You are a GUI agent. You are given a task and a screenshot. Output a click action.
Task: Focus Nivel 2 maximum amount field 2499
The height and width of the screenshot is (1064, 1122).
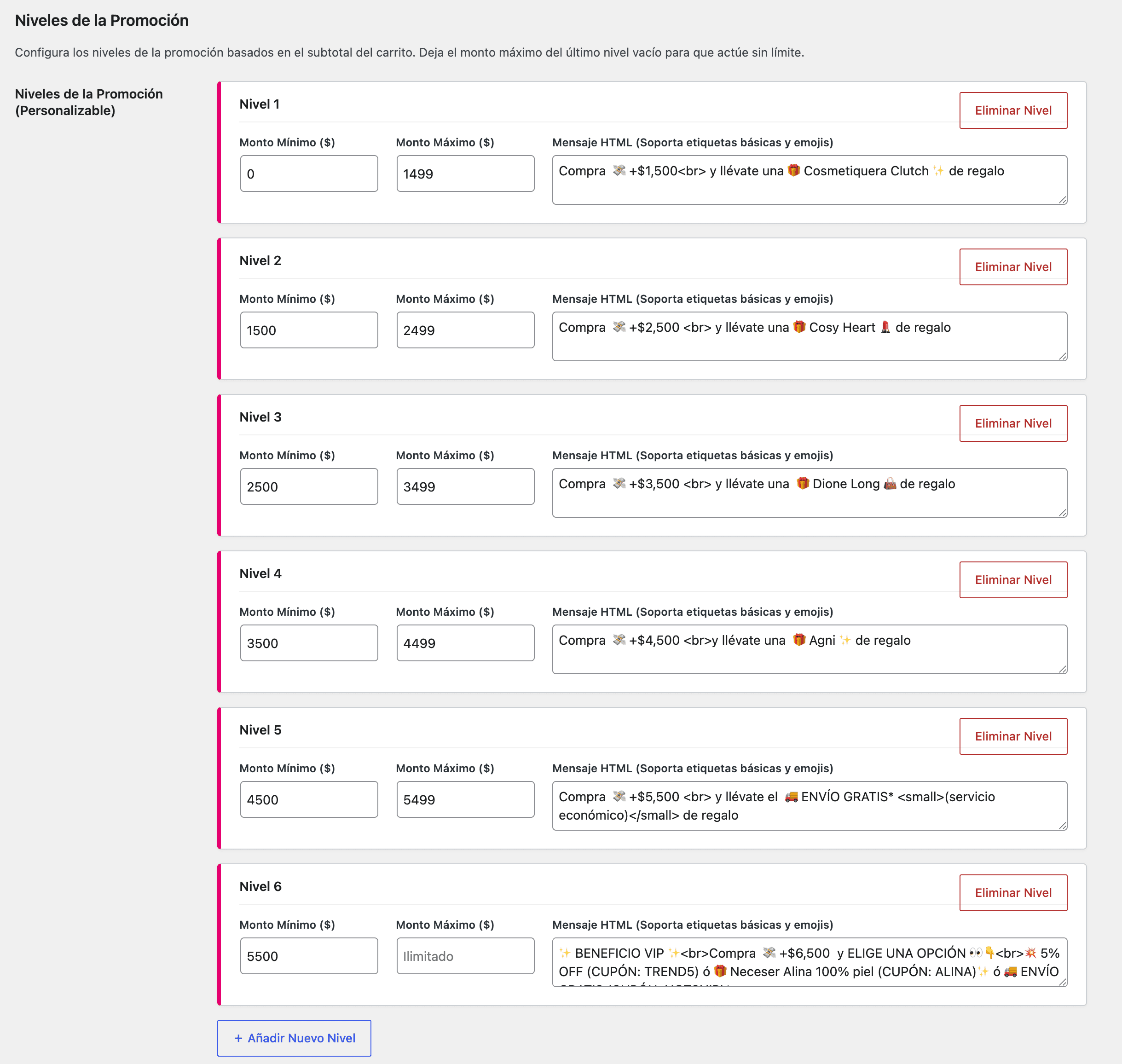point(466,330)
